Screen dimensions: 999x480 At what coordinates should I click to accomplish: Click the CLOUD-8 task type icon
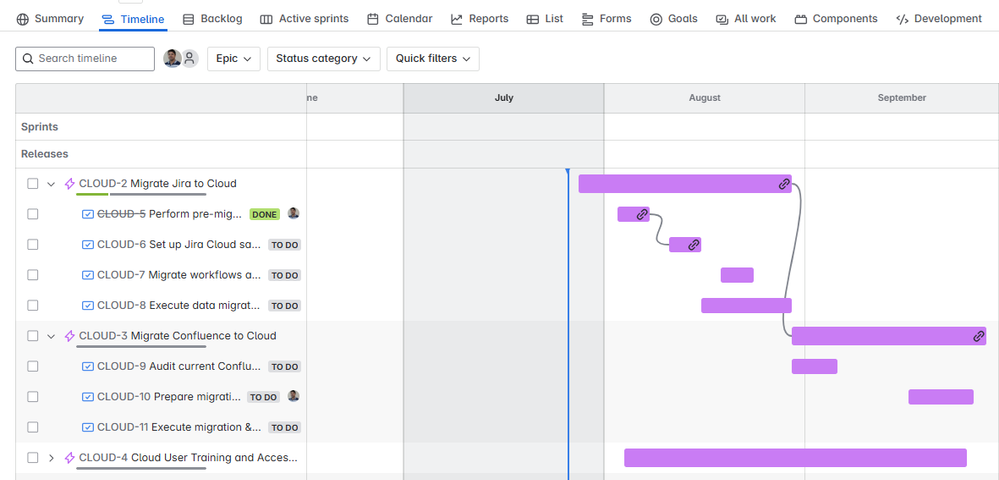88,305
